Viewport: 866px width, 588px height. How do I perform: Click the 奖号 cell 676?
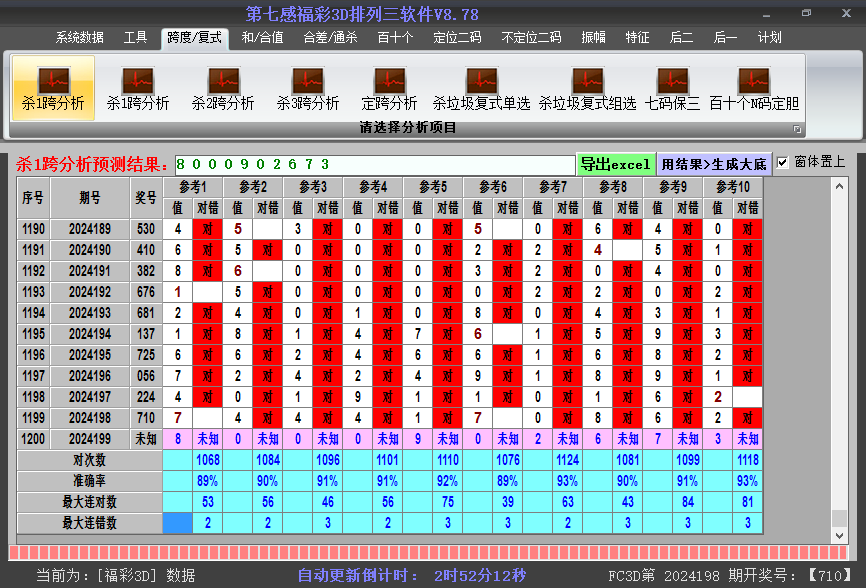(x=146, y=292)
